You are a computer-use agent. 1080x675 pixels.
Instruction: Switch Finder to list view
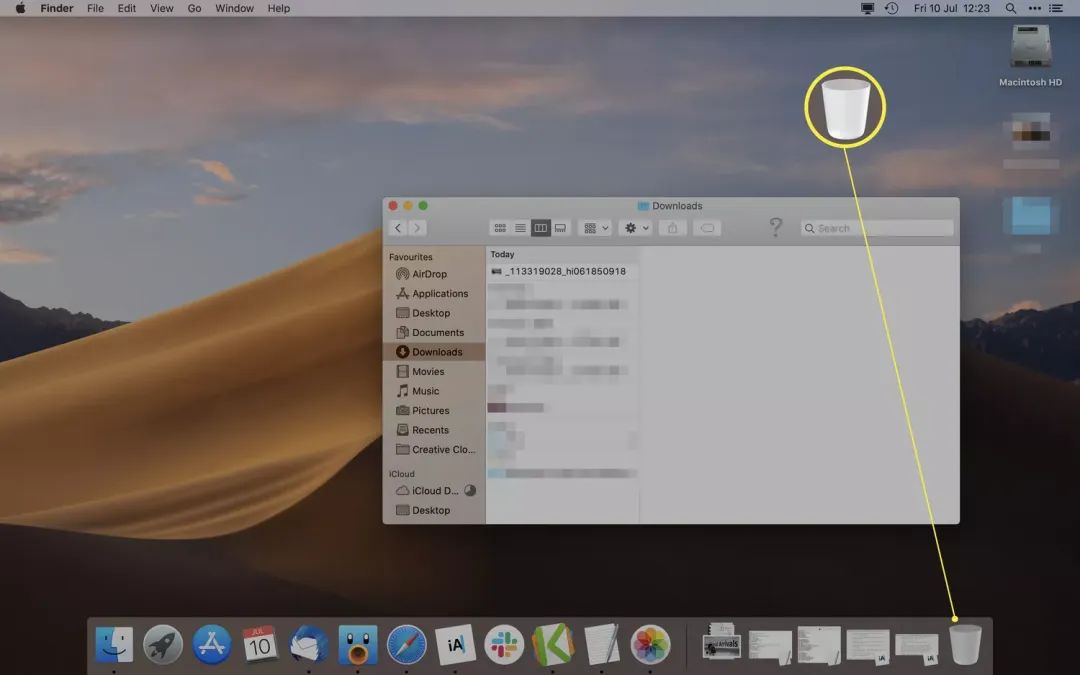(521, 228)
